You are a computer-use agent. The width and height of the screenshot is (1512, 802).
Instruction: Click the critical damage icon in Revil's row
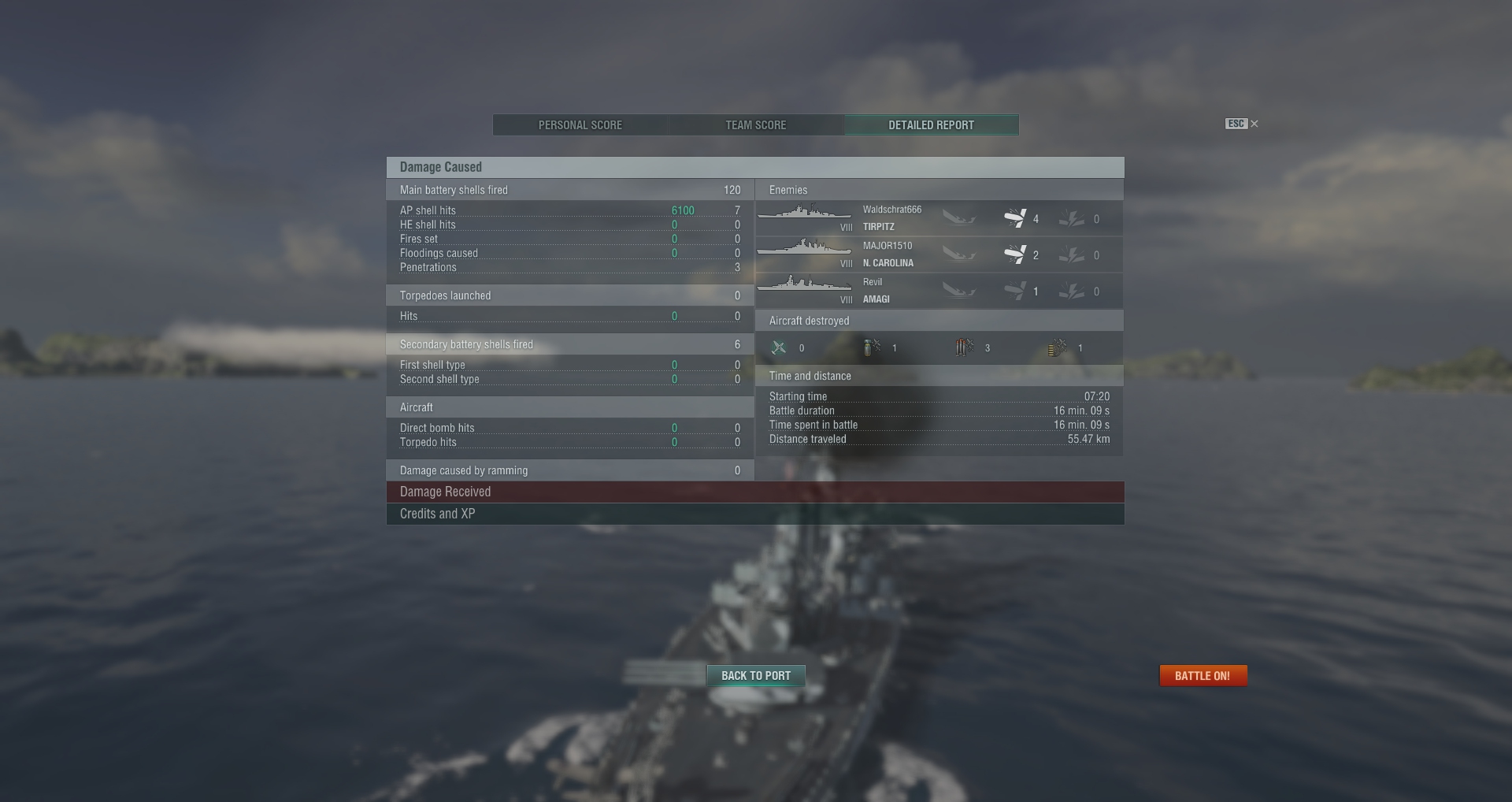[1071, 291]
